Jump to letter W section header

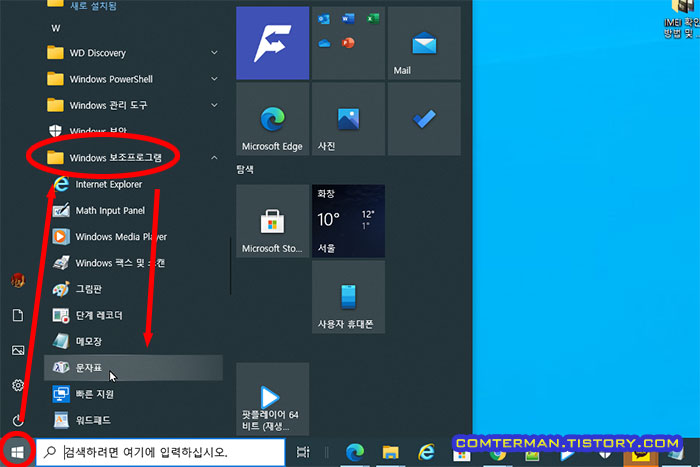(x=56, y=28)
